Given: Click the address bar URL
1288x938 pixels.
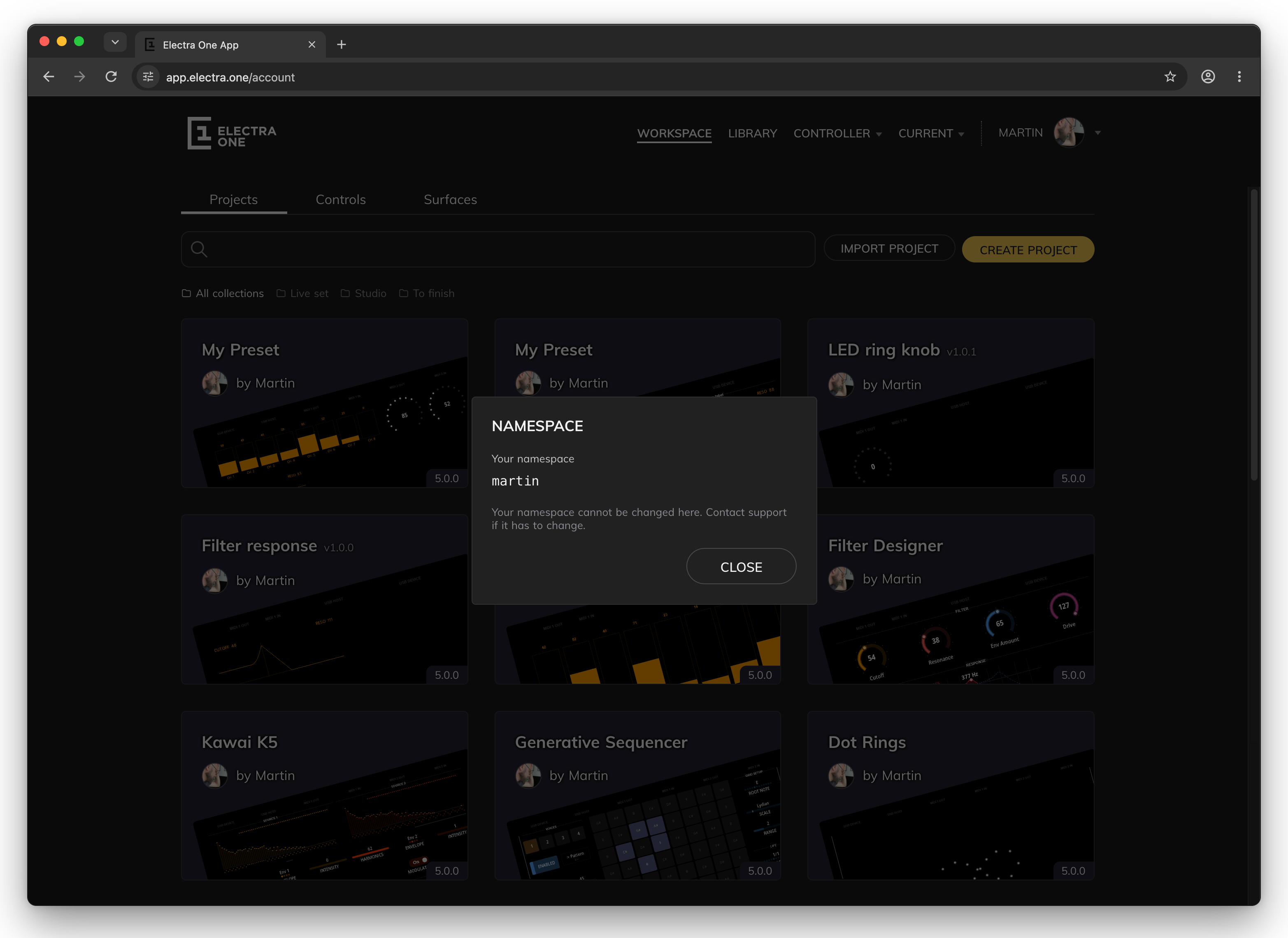Looking at the screenshot, I should [230, 77].
